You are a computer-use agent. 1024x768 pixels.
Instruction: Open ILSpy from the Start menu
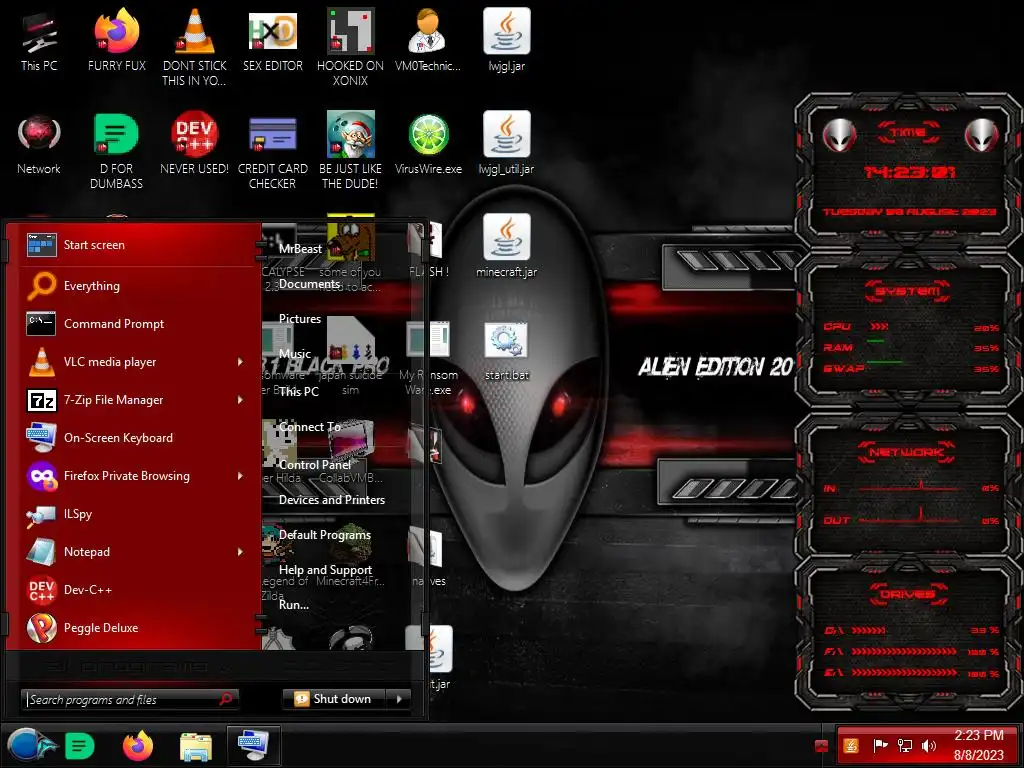(135, 514)
